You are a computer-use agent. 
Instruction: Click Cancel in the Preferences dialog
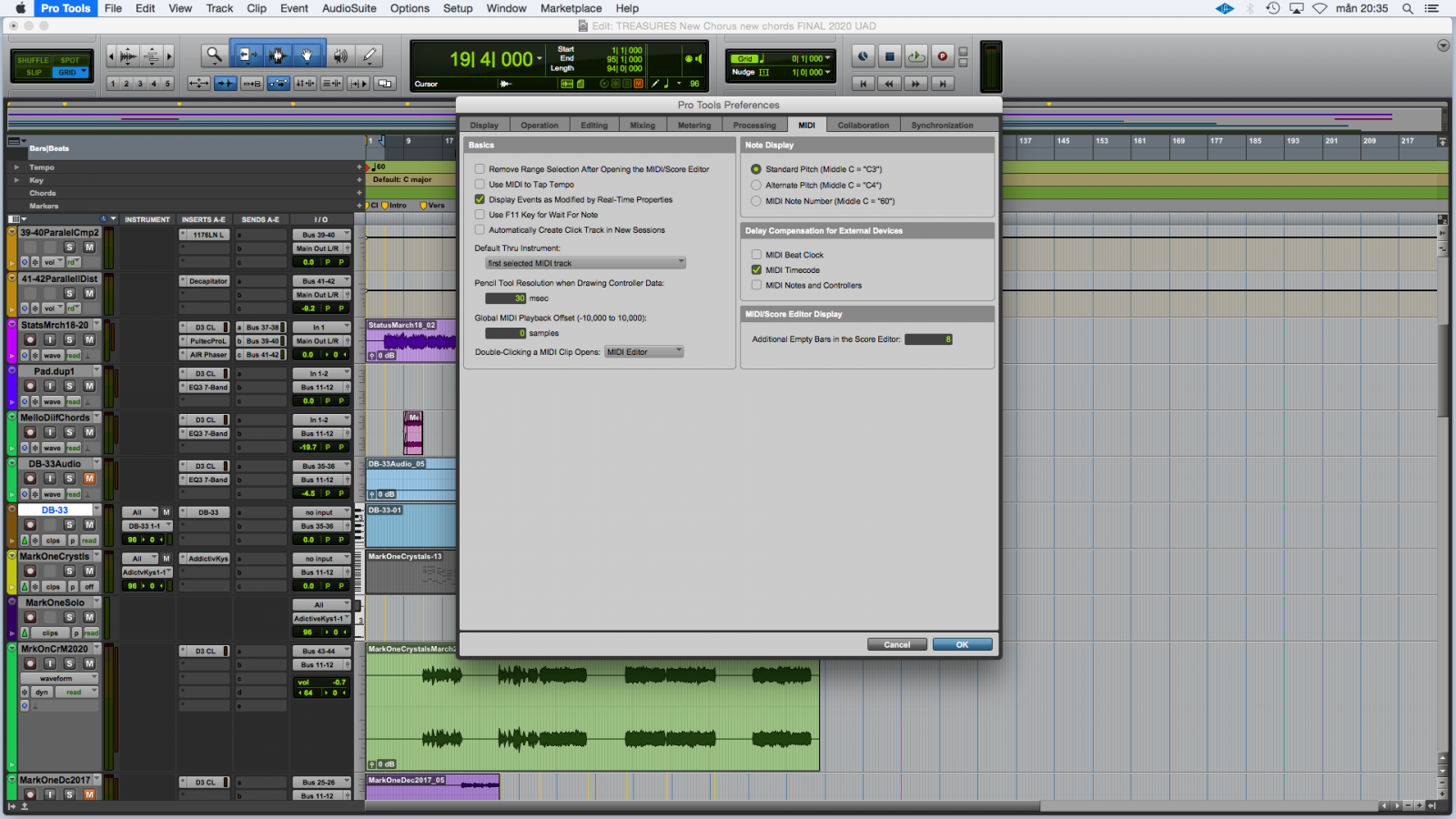click(x=896, y=644)
